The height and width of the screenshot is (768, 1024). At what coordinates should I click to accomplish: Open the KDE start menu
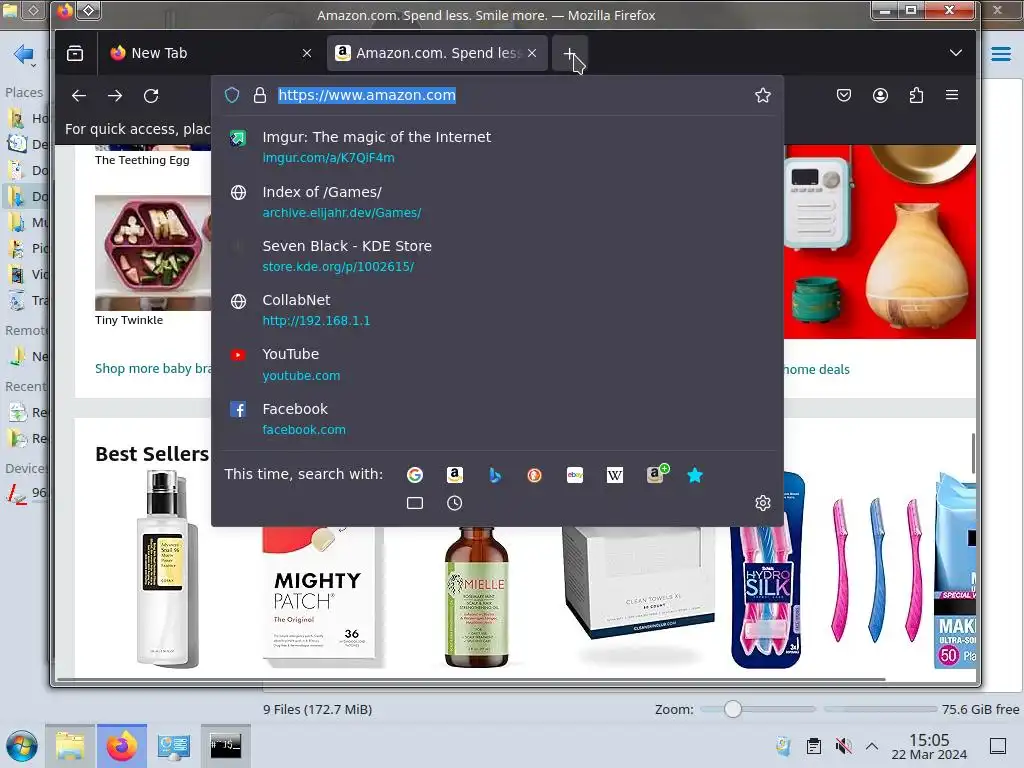click(22, 746)
